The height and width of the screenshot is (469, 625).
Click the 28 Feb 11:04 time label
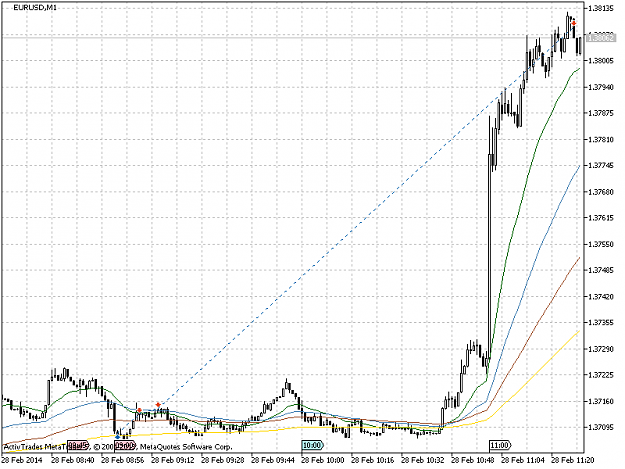523,460
